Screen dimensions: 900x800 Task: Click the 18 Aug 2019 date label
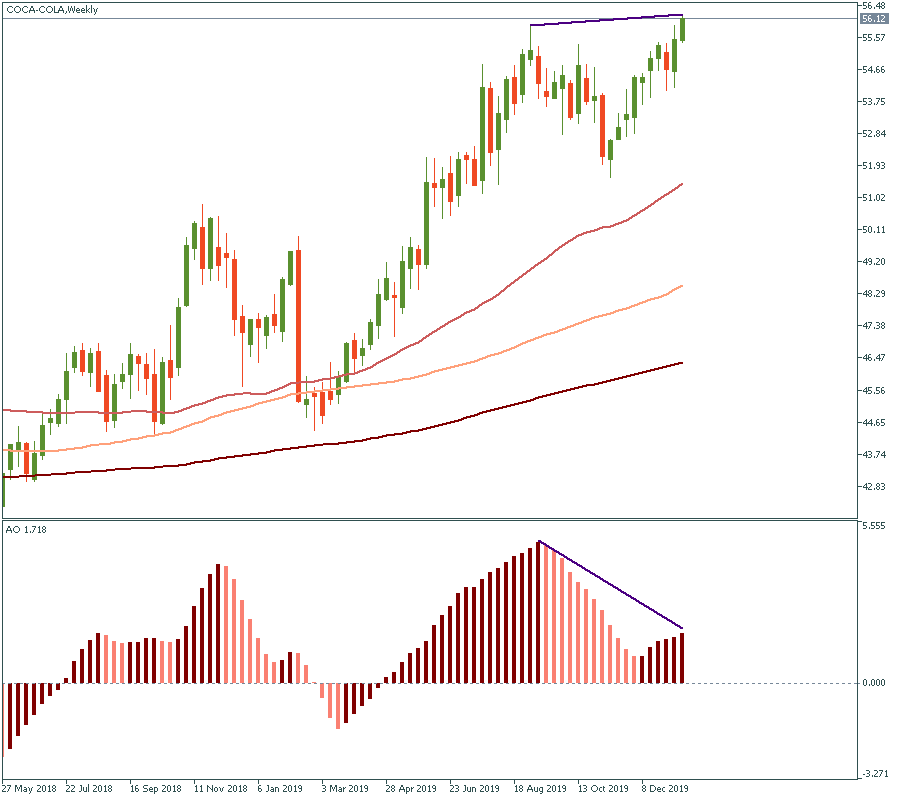pos(540,787)
